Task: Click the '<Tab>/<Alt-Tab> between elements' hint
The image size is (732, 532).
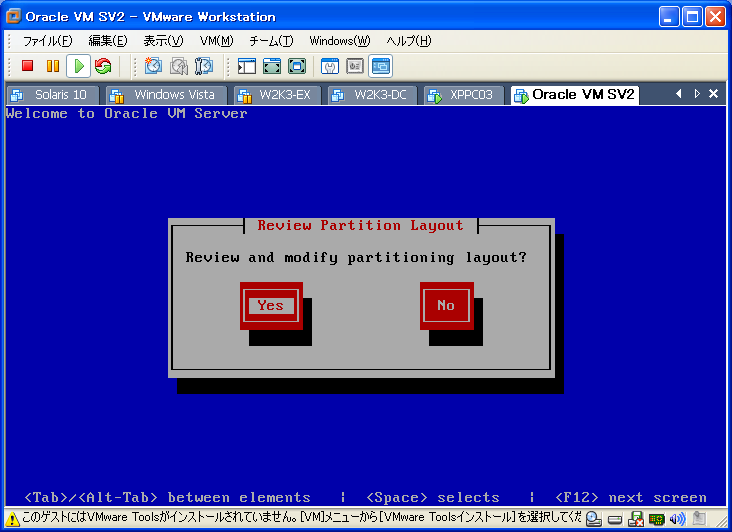Action: tap(168, 497)
